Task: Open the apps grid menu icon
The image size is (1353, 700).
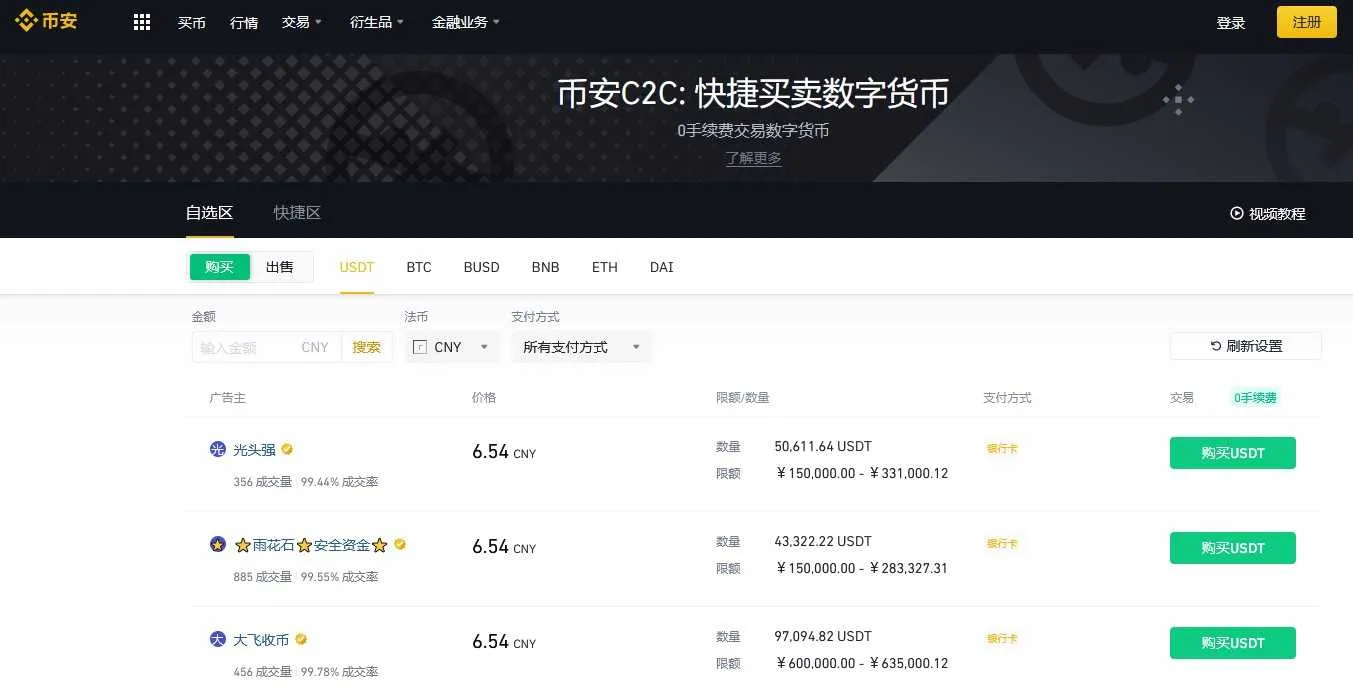Action: pos(142,22)
